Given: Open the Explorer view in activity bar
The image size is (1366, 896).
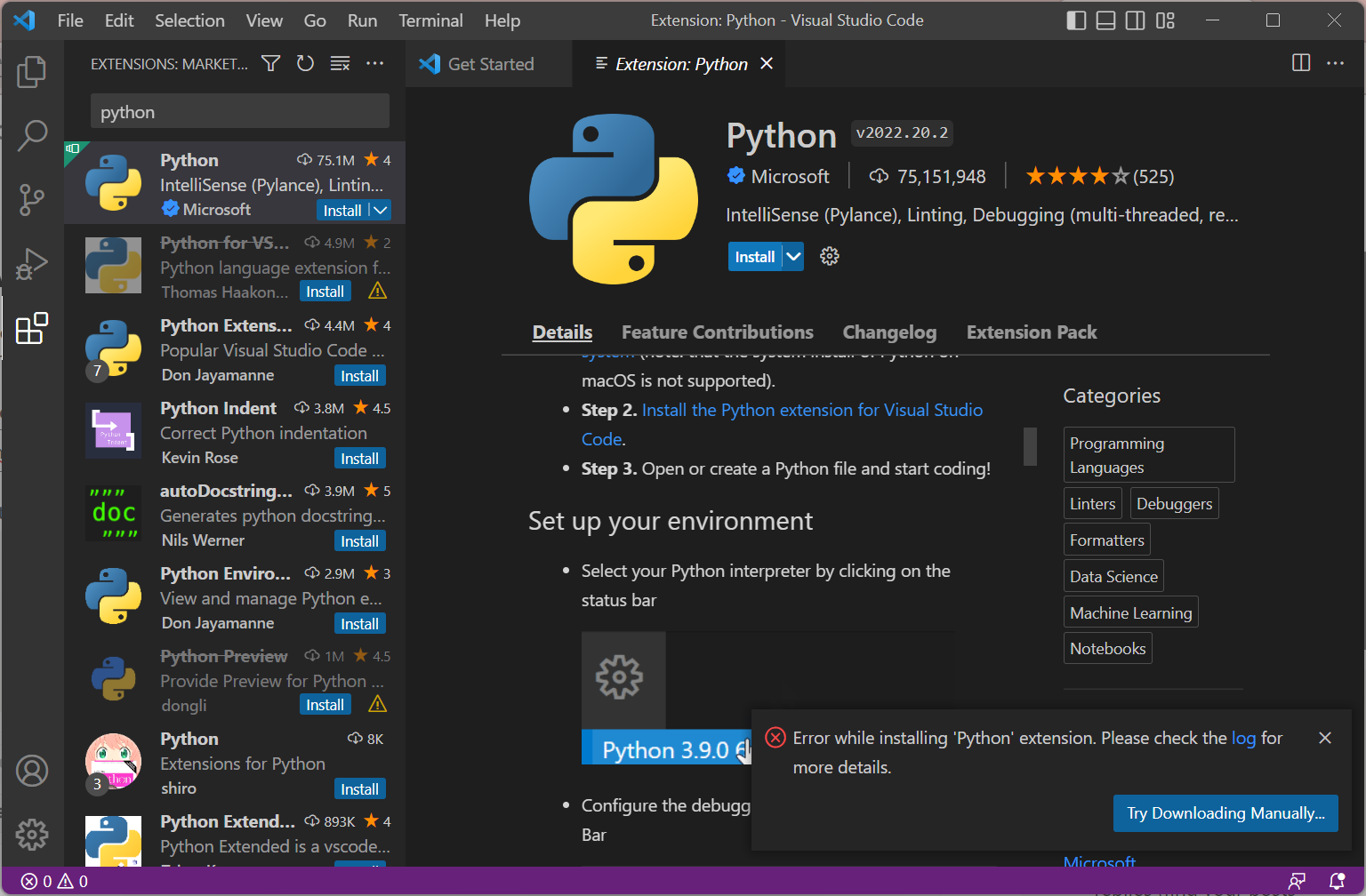Looking at the screenshot, I should point(32,72).
